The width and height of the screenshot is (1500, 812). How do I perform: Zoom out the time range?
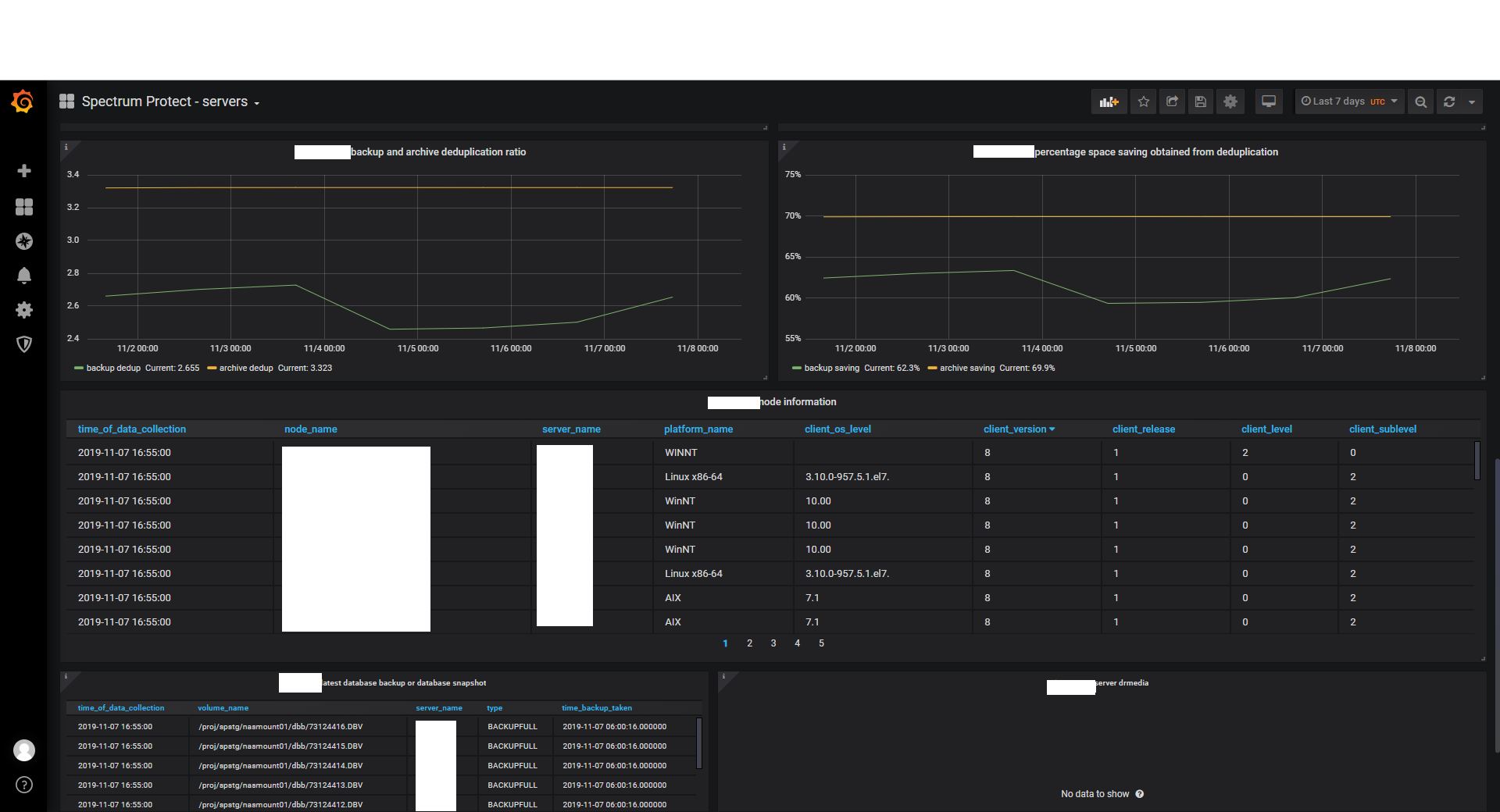coord(1421,101)
